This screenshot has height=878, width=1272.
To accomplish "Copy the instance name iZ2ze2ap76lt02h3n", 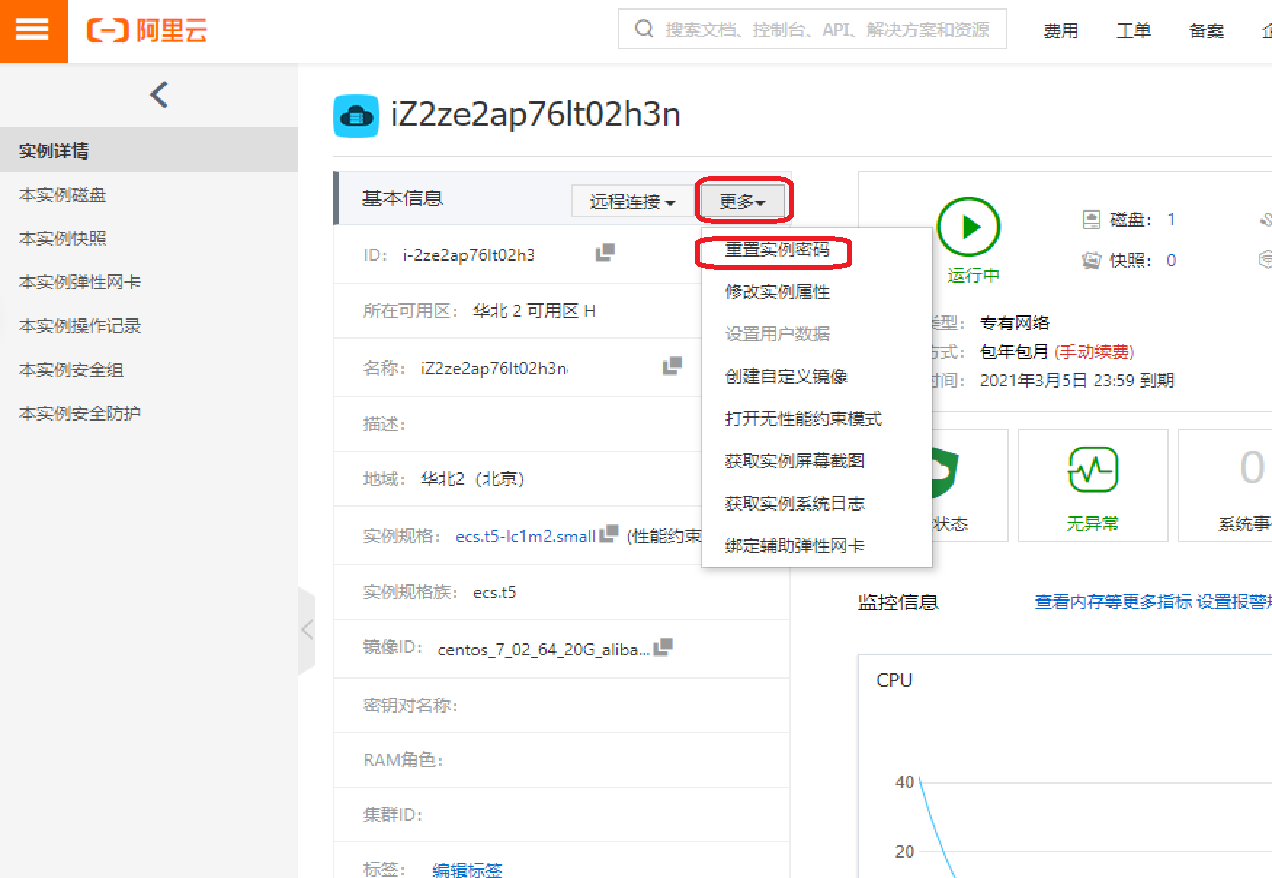I will (x=672, y=367).
